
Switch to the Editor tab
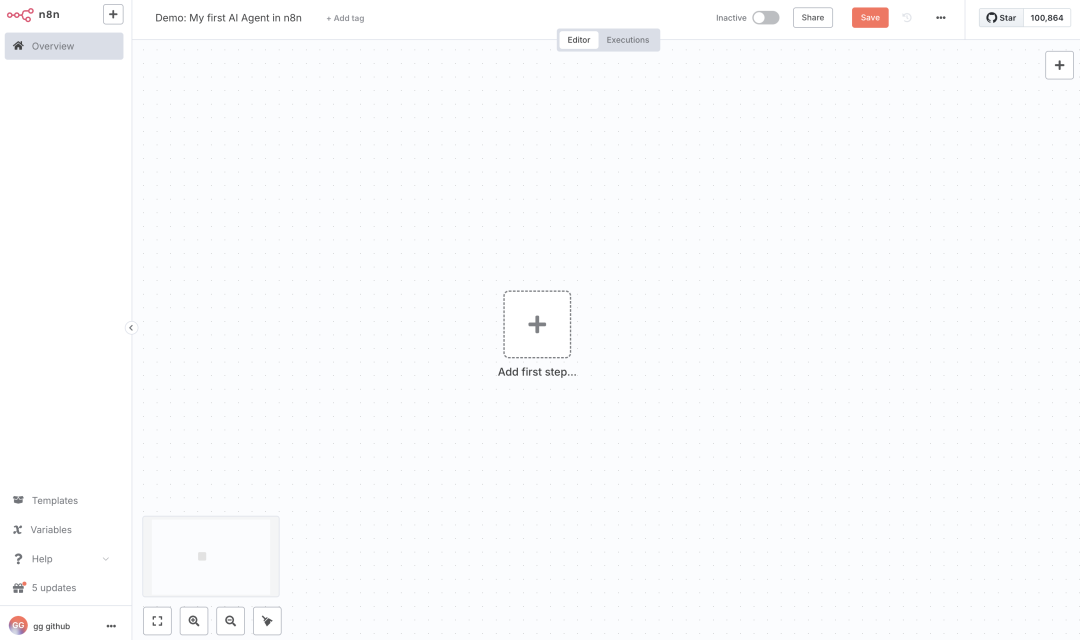pos(579,40)
